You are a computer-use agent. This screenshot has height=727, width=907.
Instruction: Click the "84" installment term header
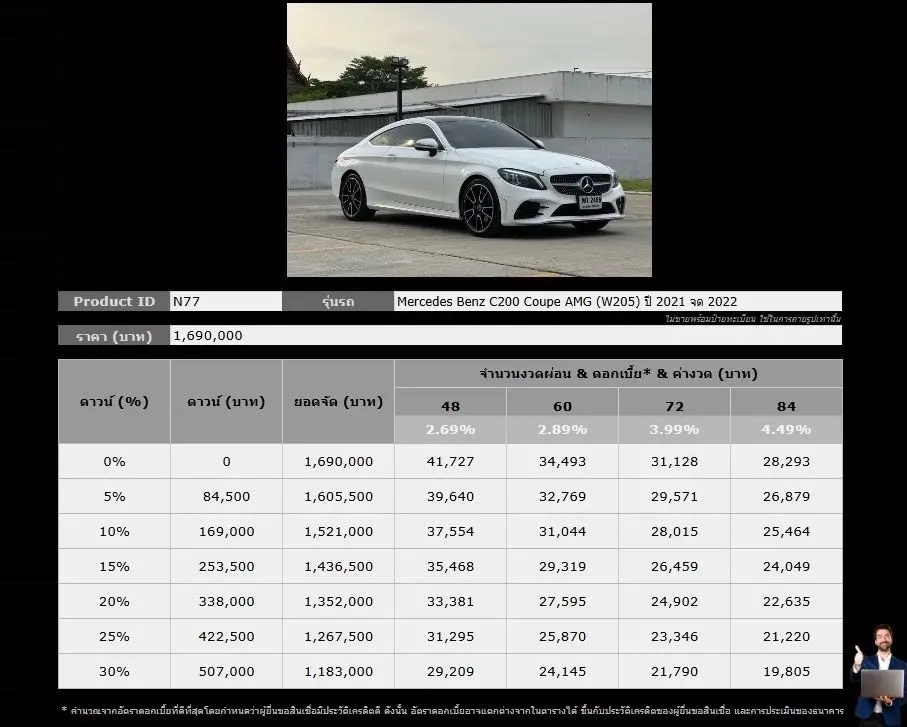click(786, 406)
